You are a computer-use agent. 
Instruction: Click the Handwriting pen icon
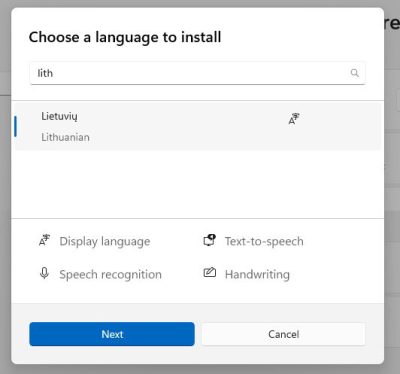point(210,273)
